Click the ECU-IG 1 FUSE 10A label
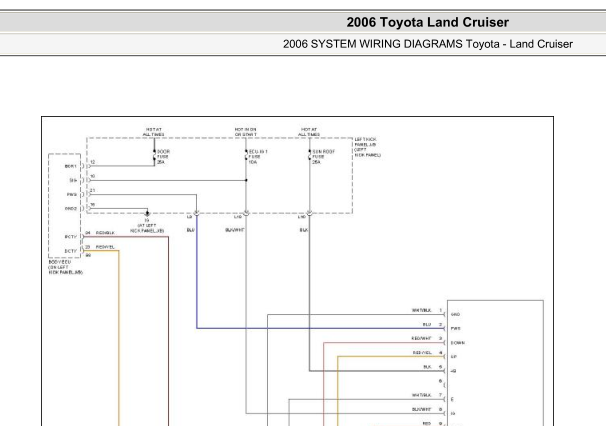606x426 pixels. pyautogui.click(x=258, y=157)
